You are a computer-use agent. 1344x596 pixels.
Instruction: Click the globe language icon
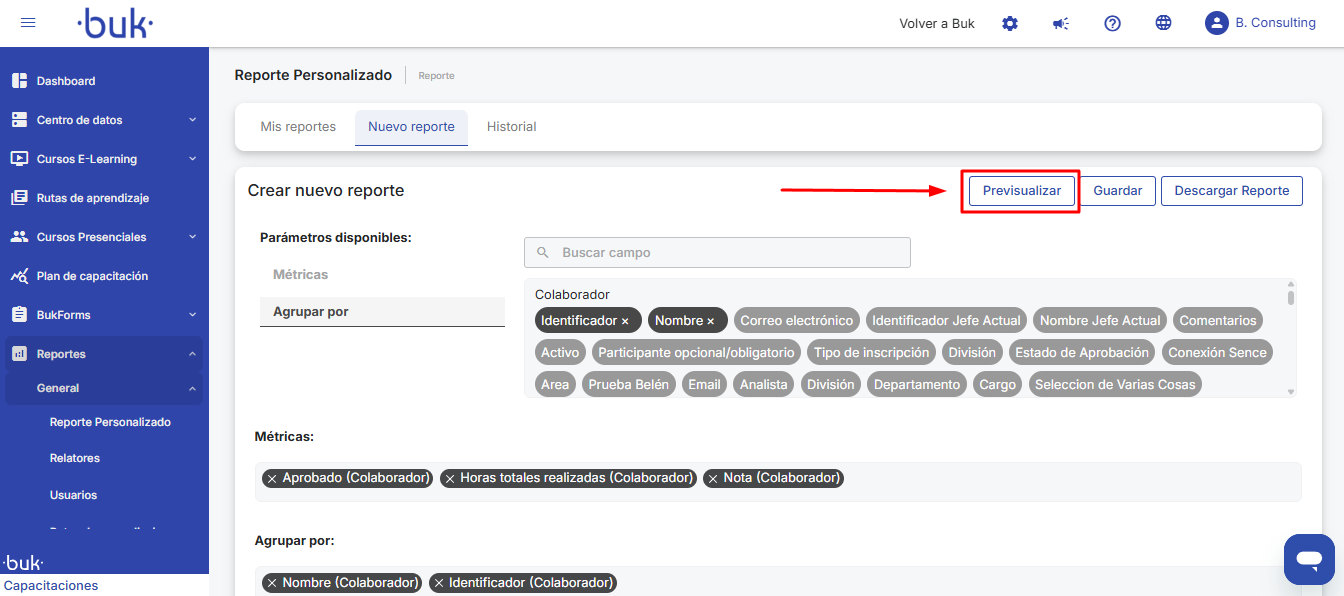[x=1163, y=23]
